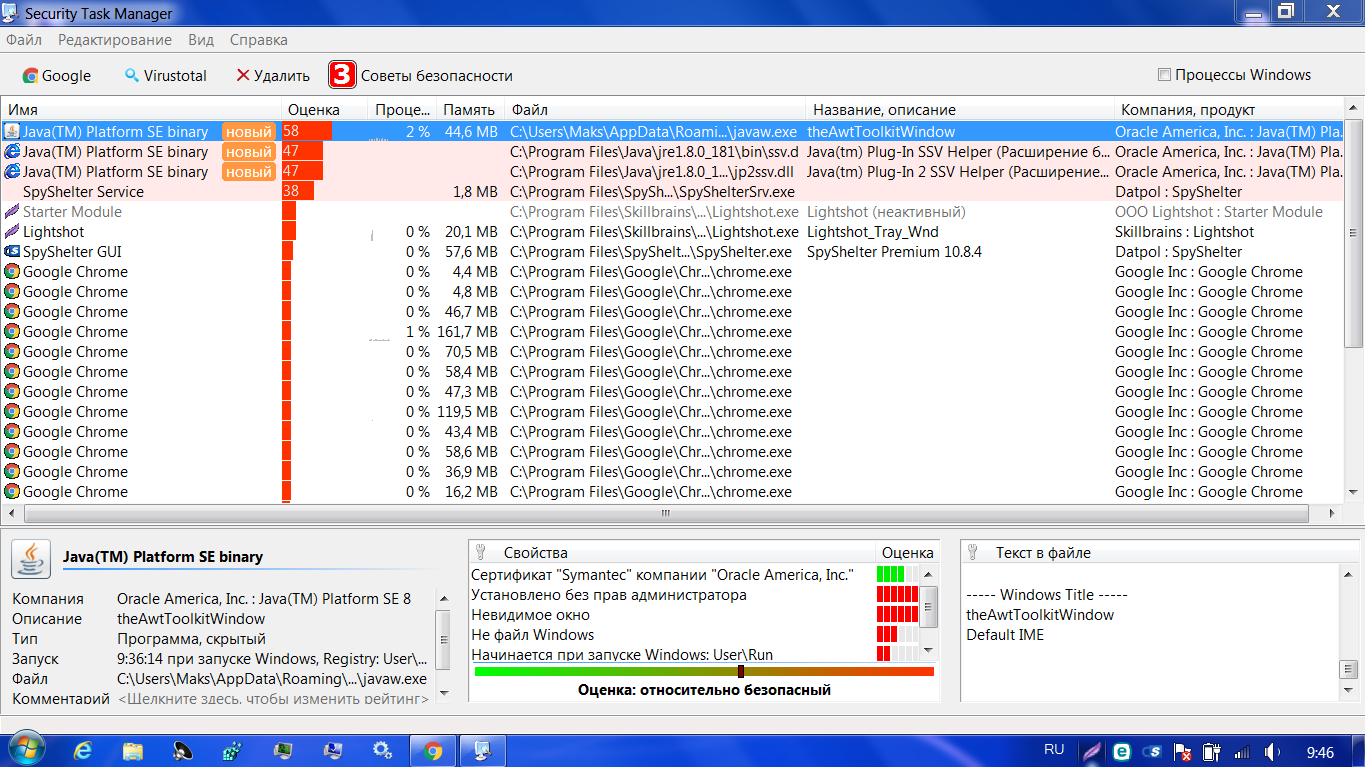Open the Файл menu
This screenshot has width=1365, height=767.
coord(24,40)
